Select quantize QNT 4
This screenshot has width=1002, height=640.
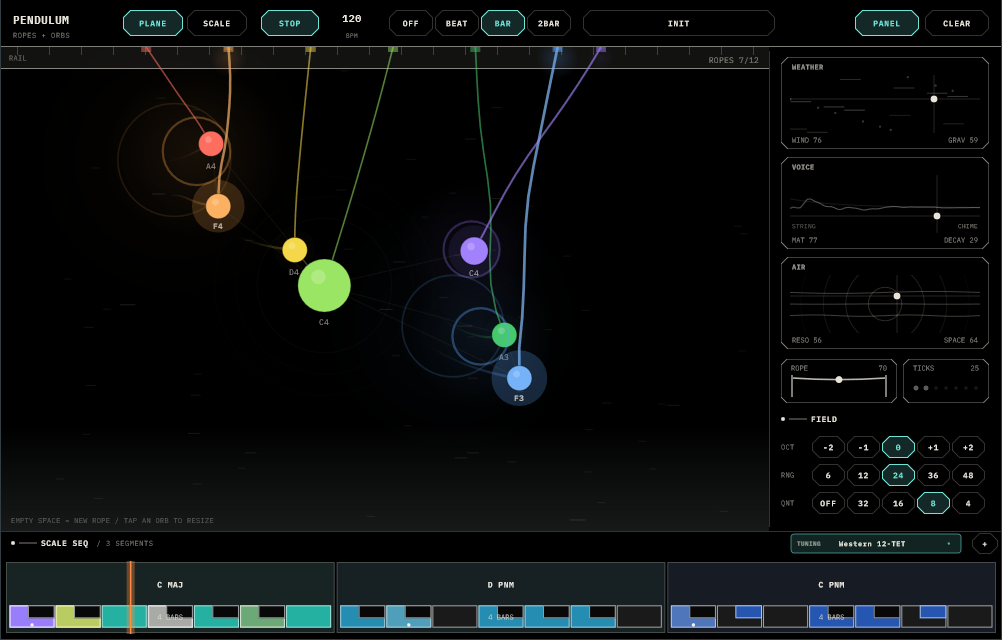tap(968, 503)
